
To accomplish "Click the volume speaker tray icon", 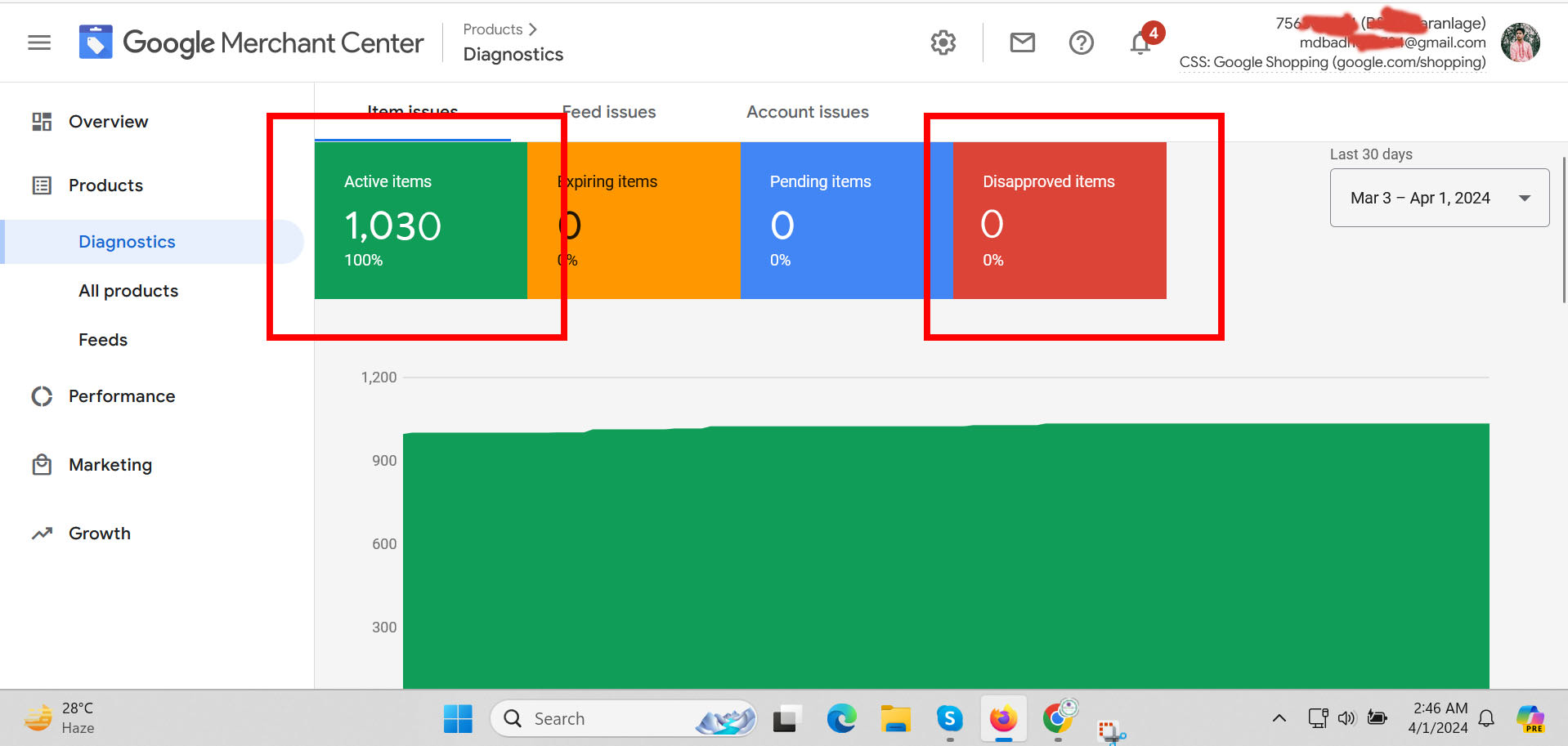I will [1346, 718].
